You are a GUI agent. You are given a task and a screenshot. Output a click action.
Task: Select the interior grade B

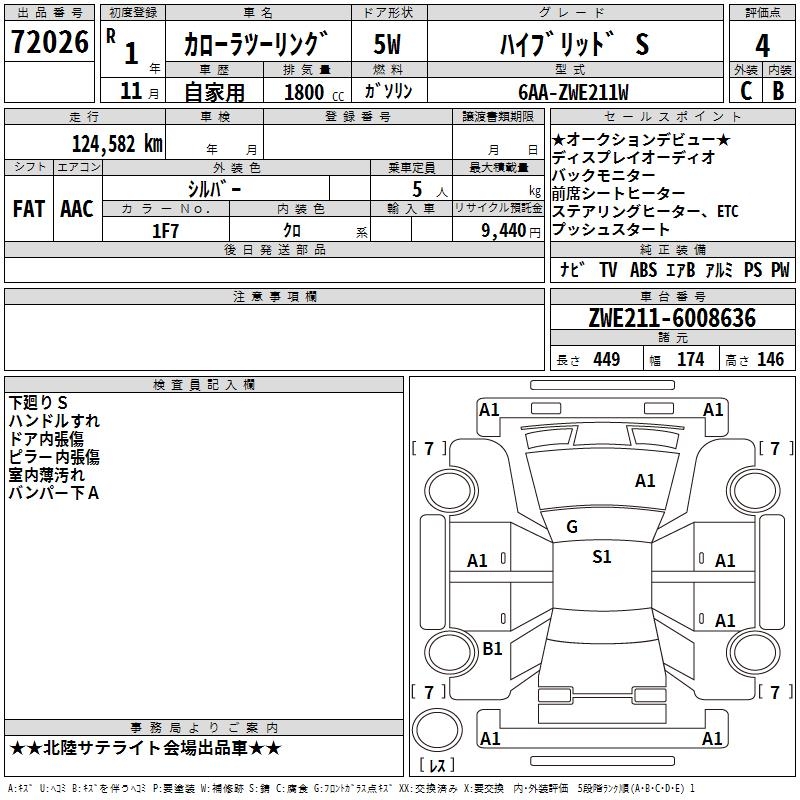point(778,91)
